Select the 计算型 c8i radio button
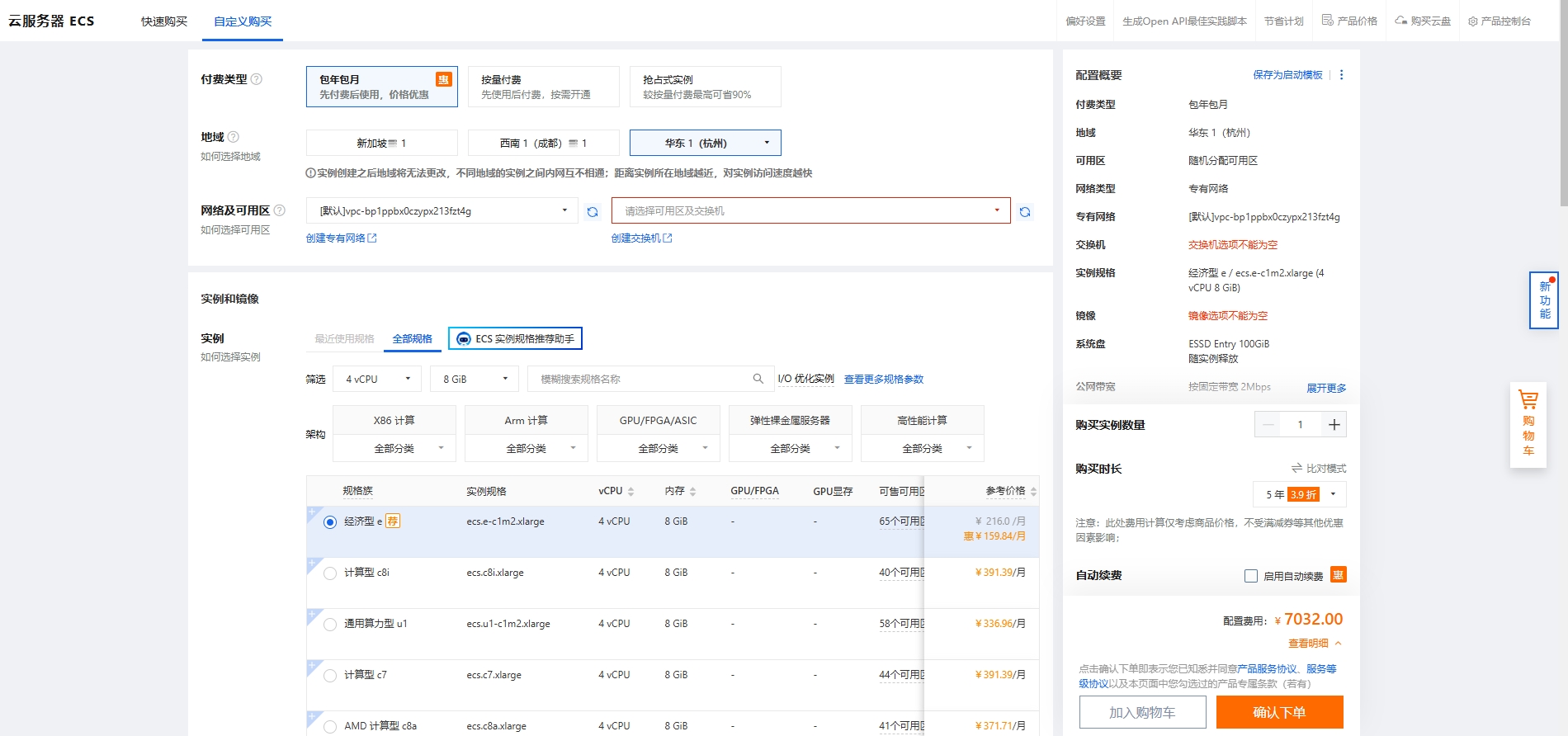 coord(330,573)
